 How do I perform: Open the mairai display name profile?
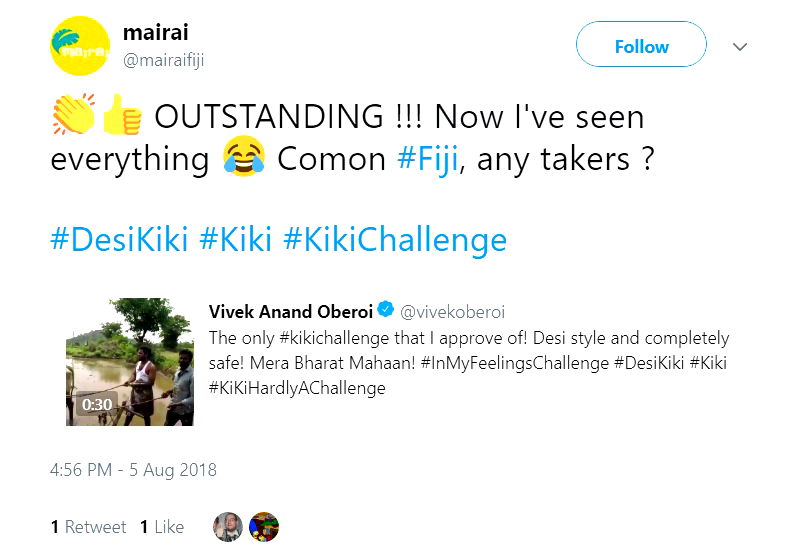coord(150,32)
